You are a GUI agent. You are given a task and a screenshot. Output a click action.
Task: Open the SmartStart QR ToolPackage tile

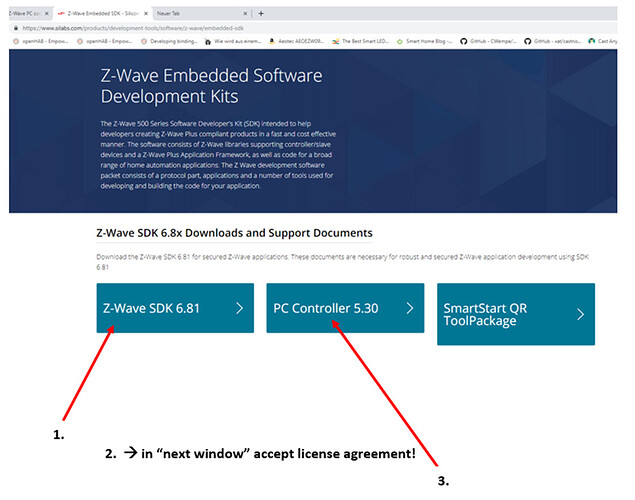click(x=516, y=314)
